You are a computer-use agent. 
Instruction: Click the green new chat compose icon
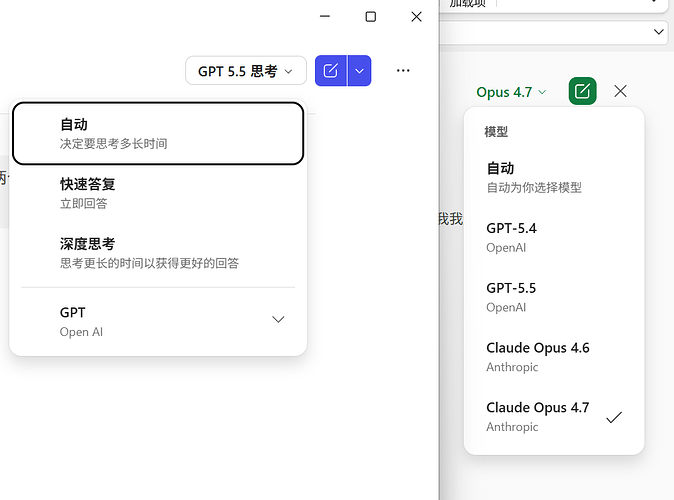click(582, 91)
